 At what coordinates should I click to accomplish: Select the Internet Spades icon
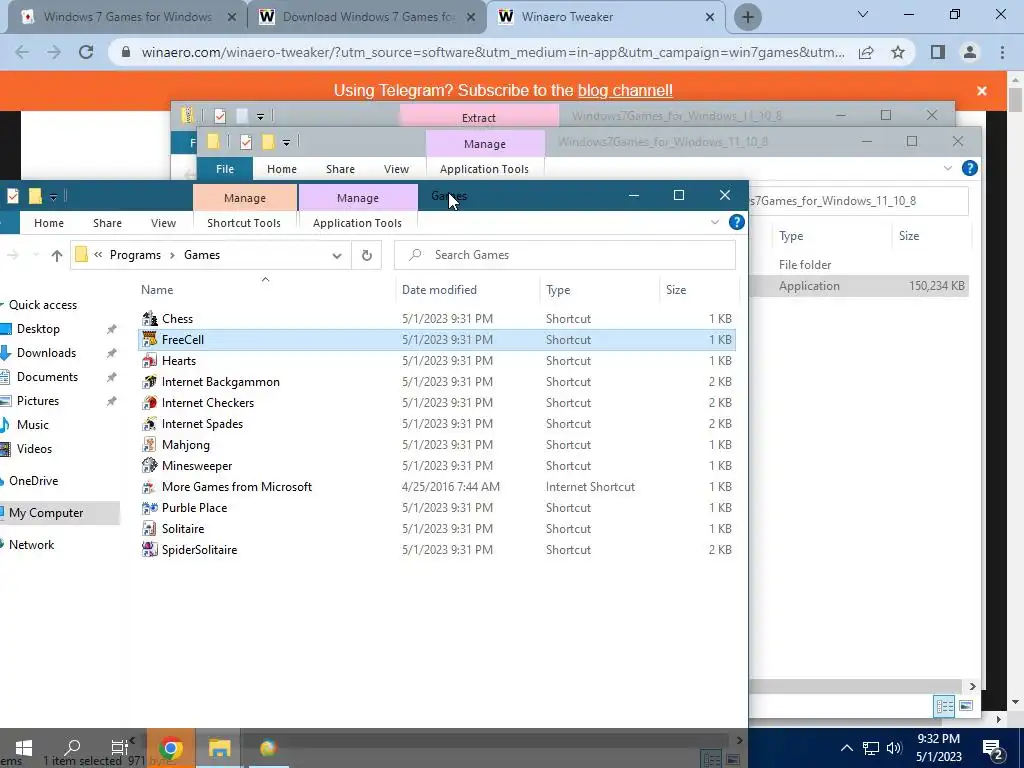[x=150, y=423]
